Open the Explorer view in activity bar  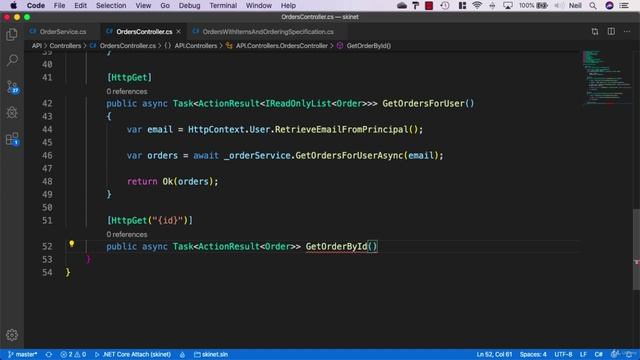pos(12,35)
